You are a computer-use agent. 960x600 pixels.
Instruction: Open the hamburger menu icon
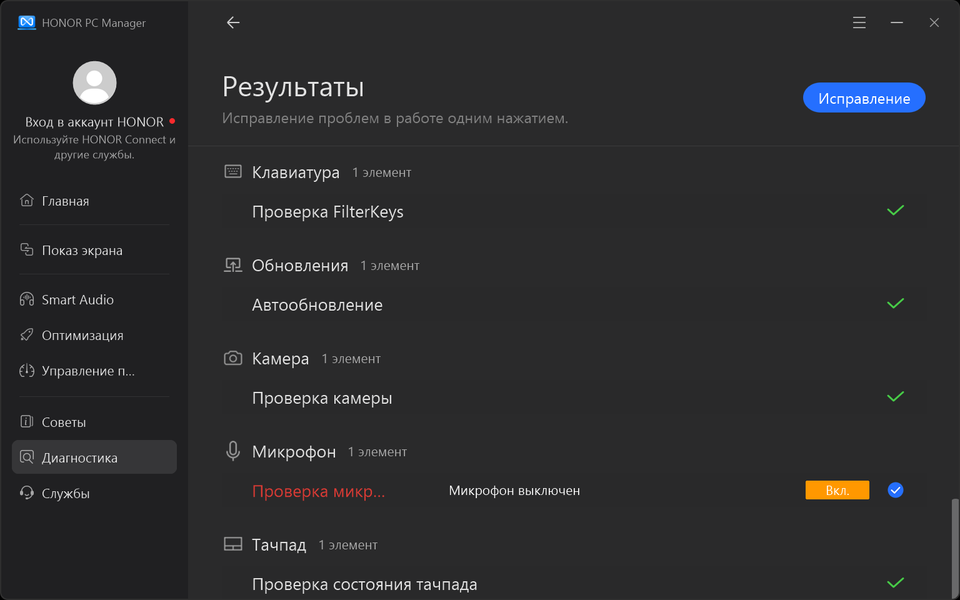[859, 23]
